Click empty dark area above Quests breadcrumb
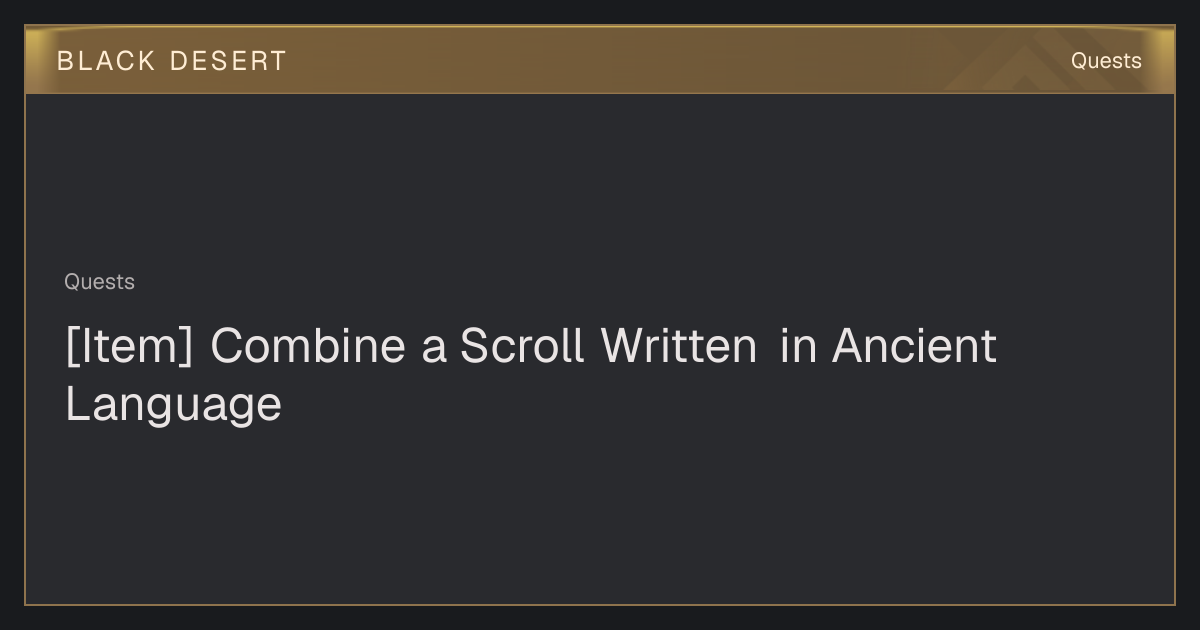The height and width of the screenshot is (630, 1200). coord(600,180)
